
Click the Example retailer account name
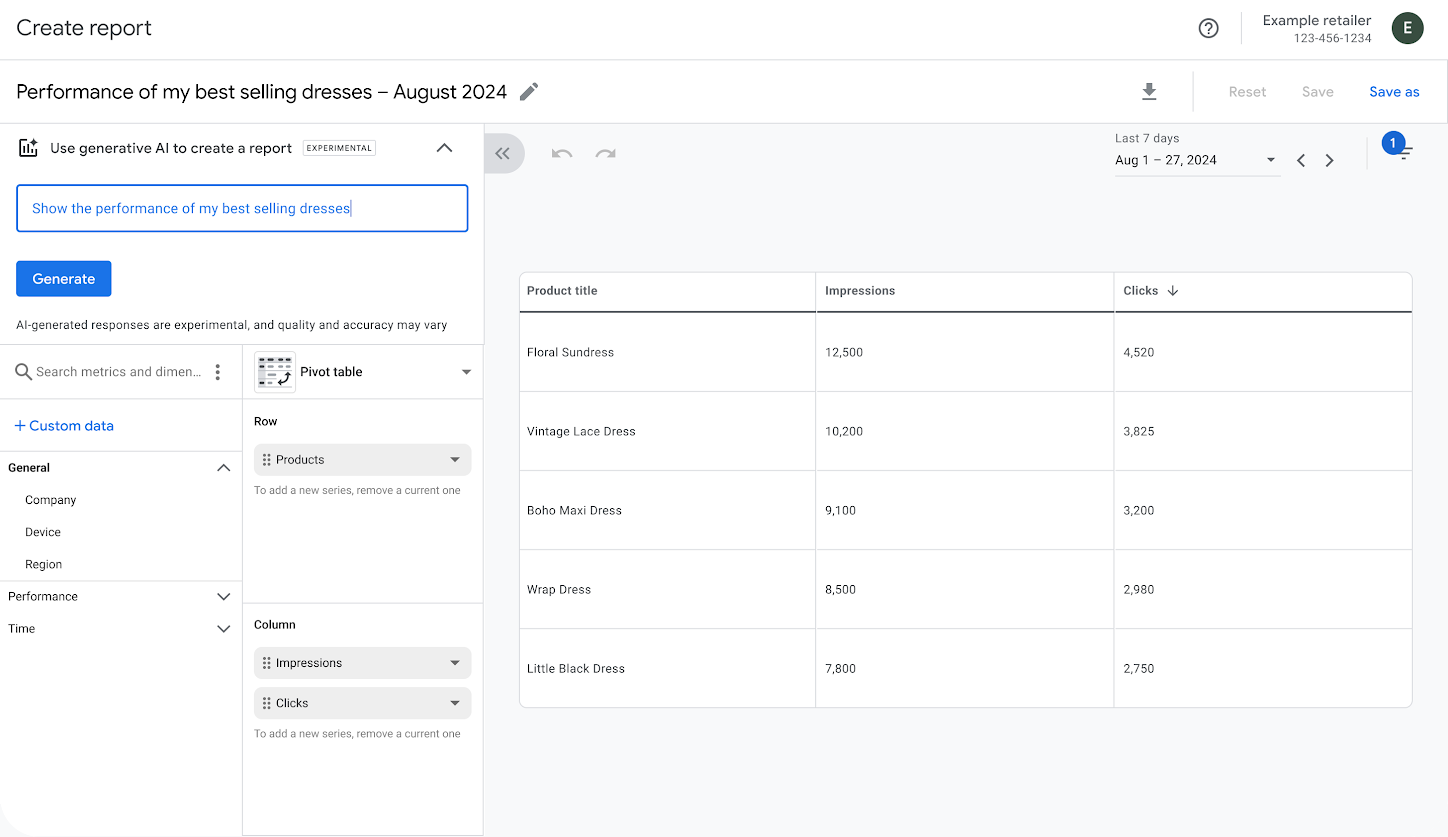(x=1317, y=20)
